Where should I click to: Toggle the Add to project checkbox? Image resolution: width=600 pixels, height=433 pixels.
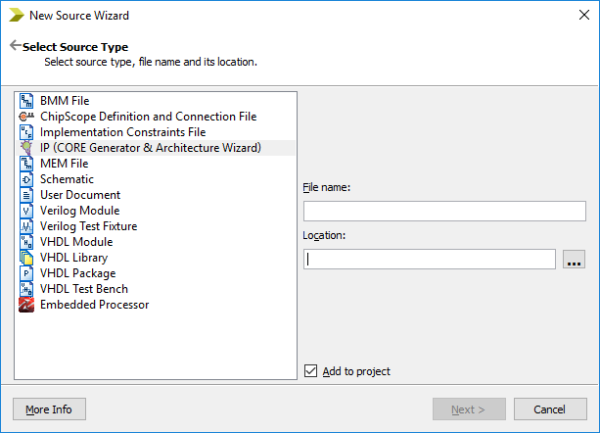(x=310, y=371)
